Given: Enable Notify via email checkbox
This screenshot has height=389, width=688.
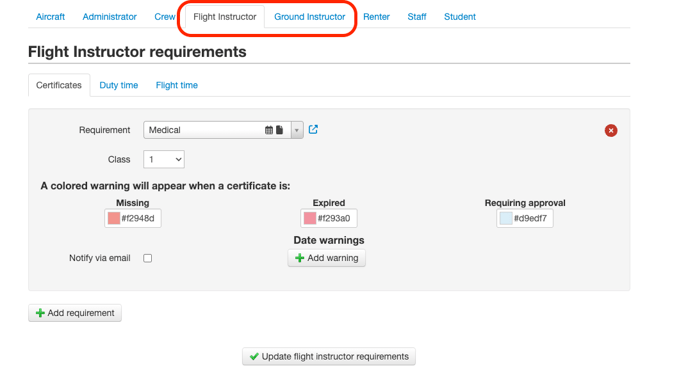Looking at the screenshot, I should point(147,258).
